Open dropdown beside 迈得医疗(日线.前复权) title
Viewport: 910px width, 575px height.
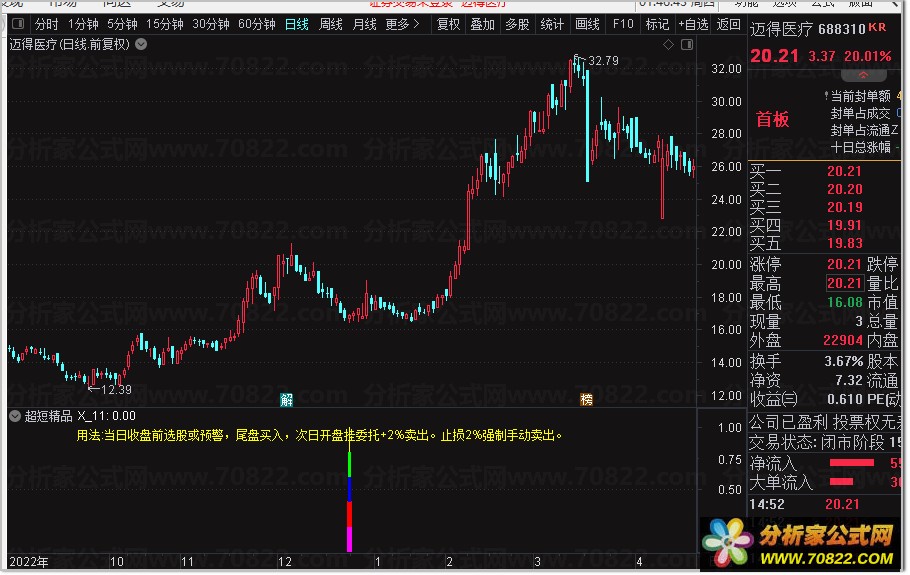pos(141,44)
